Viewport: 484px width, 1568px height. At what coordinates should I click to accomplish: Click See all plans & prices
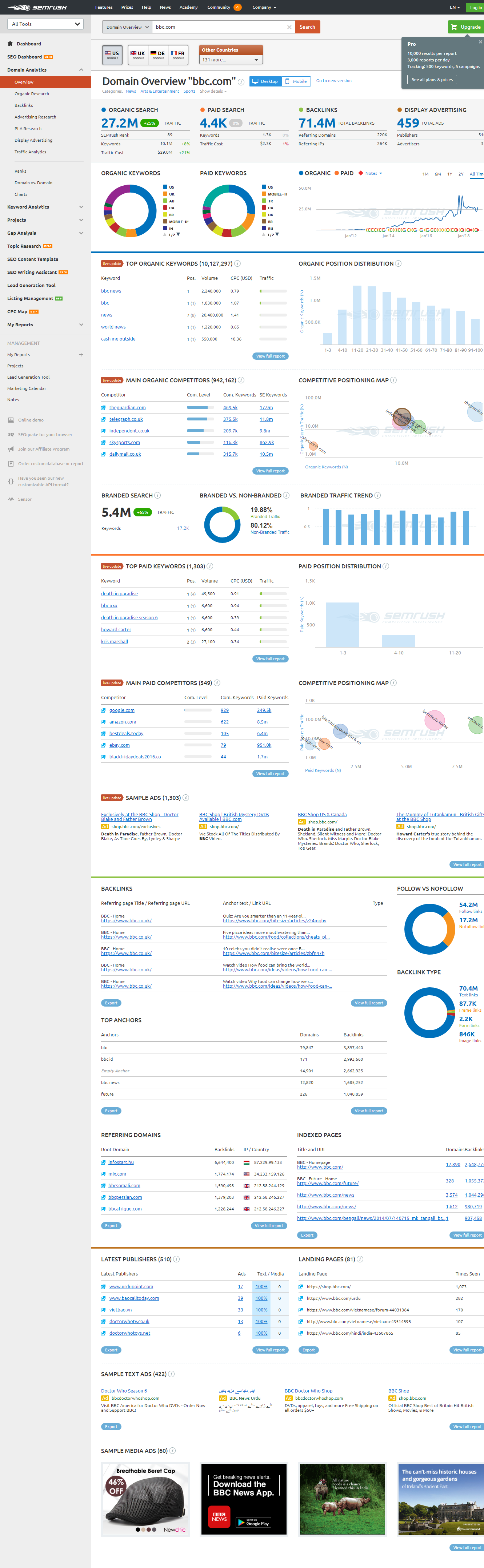(x=432, y=80)
